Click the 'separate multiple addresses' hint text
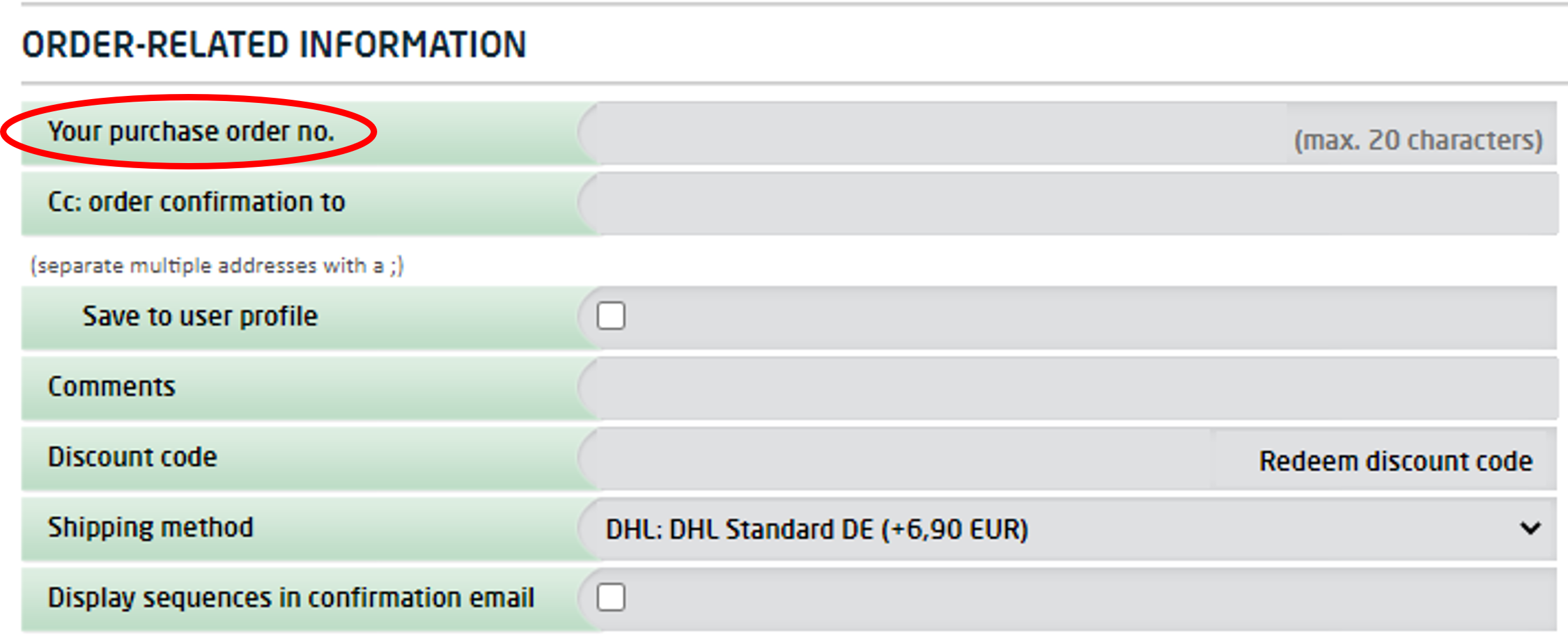Viewport: 1568px width, 640px height. (217, 265)
